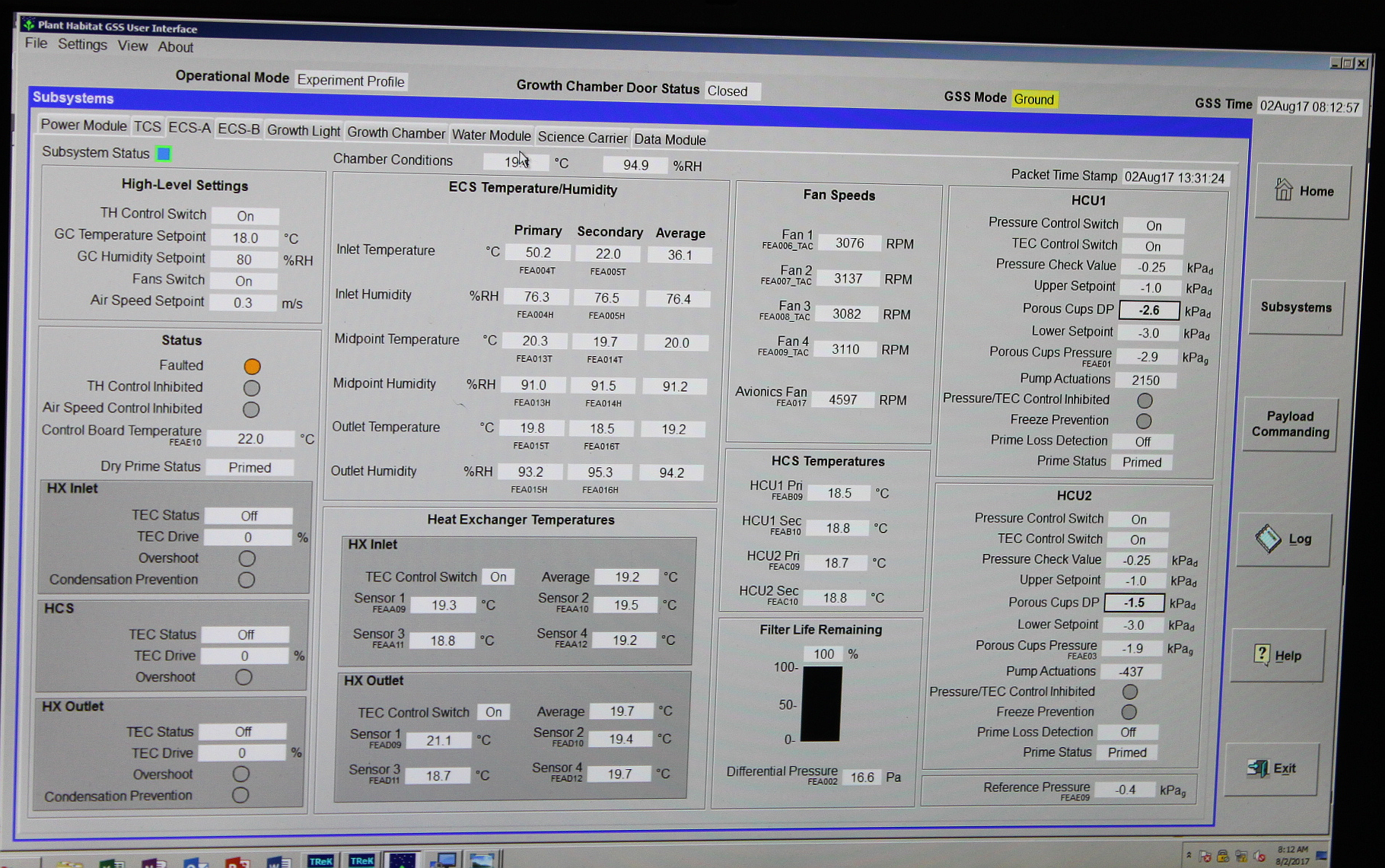Click the orange Faulted status indicator
Viewport: 1385px width, 868px height.
[252, 367]
